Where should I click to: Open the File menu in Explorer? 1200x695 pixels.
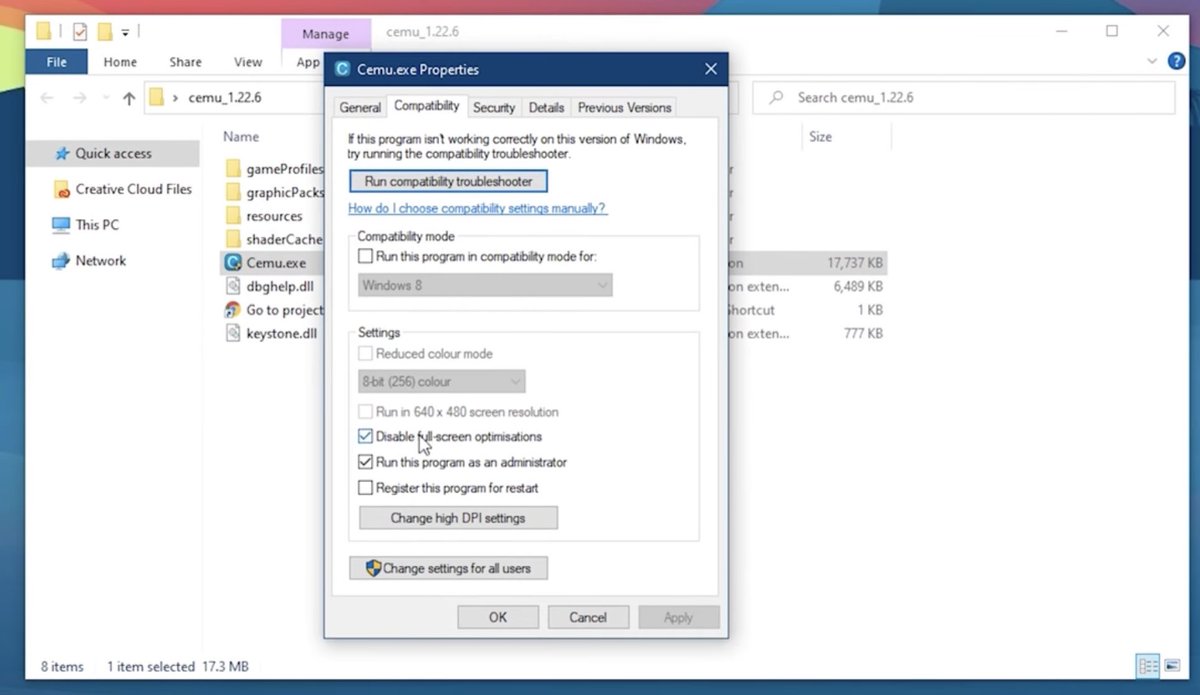pyautogui.click(x=57, y=62)
